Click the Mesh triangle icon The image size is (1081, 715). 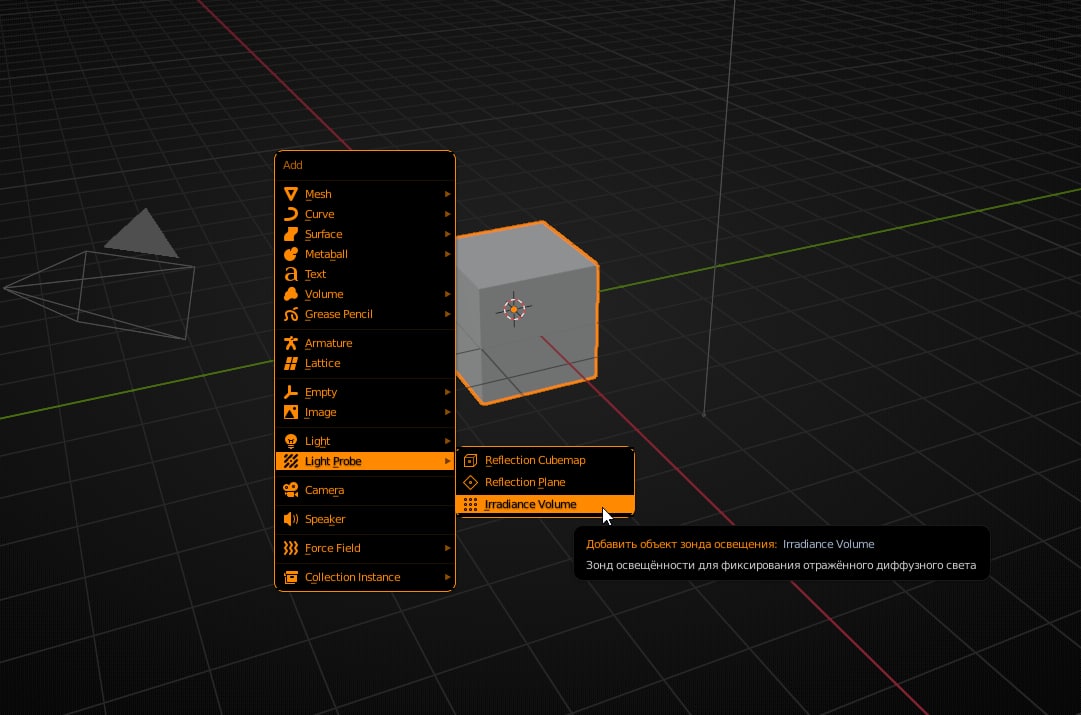point(291,194)
